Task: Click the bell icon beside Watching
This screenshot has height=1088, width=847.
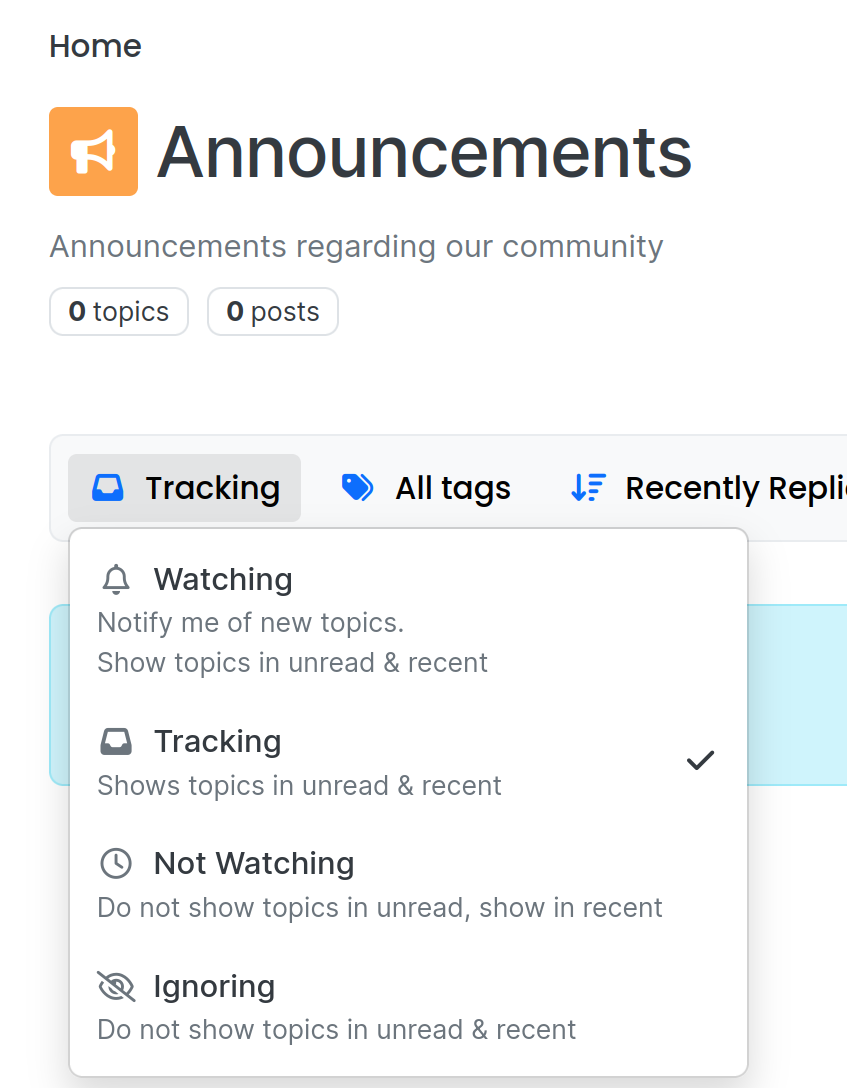Action: [x=116, y=579]
